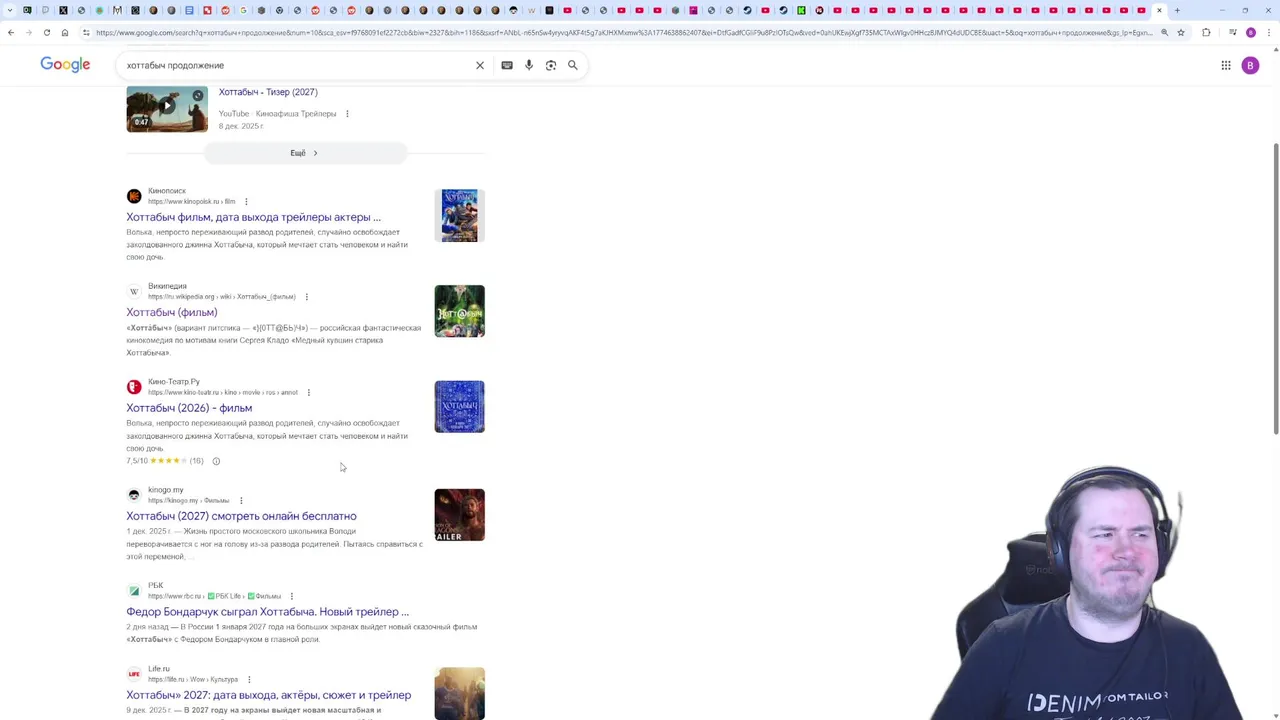Viewport: 1280px width, 720px height.
Task: Start voice search with microphone icon
Action: (x=529, y=65)
